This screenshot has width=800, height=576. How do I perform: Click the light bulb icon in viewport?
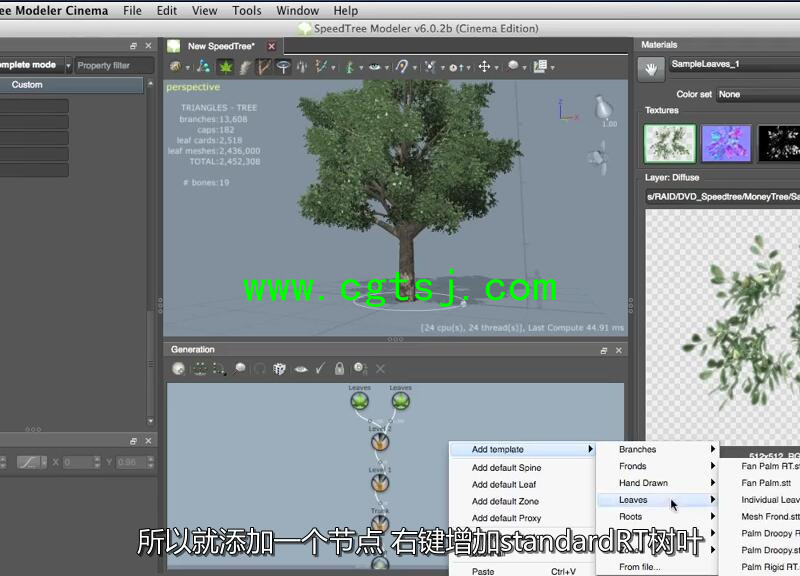click(604, 106)
